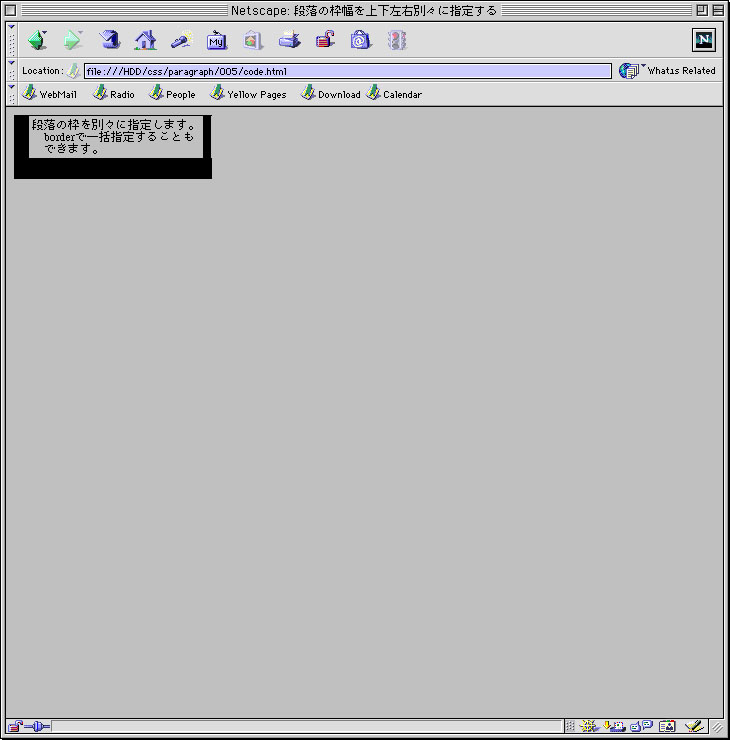Click the paragraph text '段落の枠を別々に指定します。'
This screenshot has width=730, height=740.
tap(114, 125)
